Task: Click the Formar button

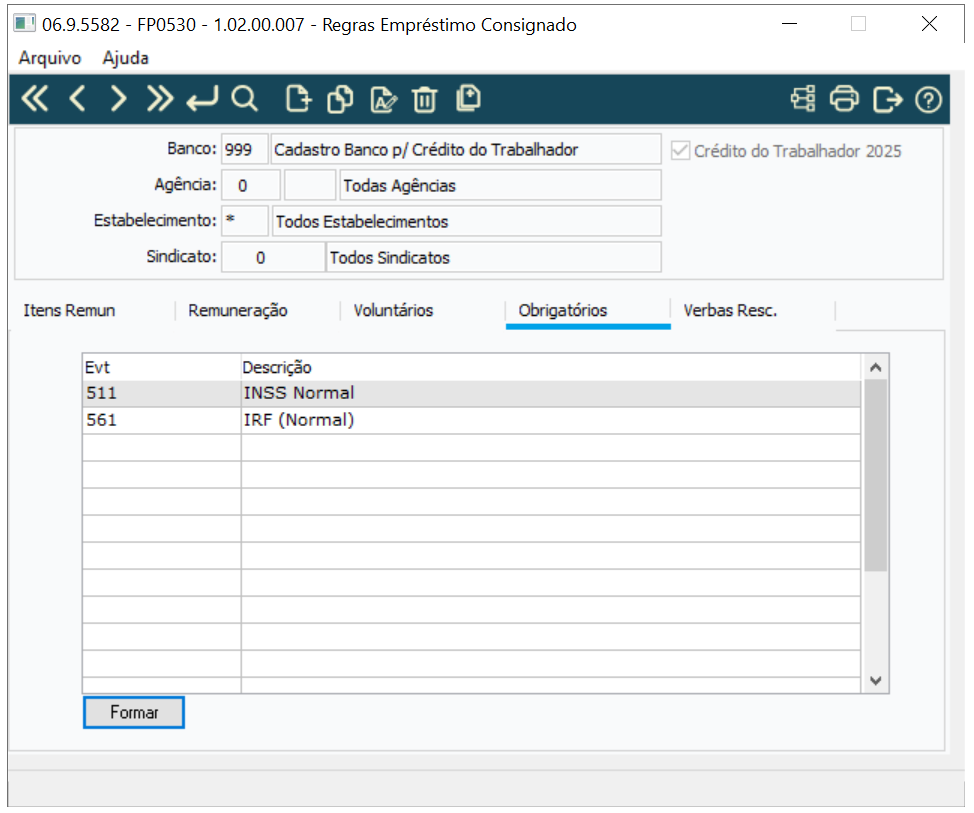Action: pos(134,712)
